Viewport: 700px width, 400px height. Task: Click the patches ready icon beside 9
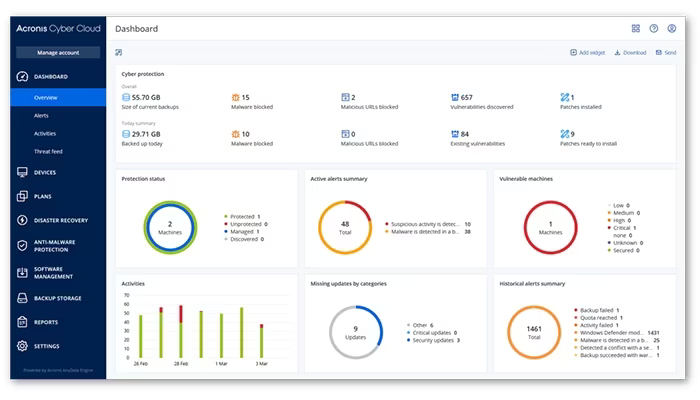click(565, 134)
